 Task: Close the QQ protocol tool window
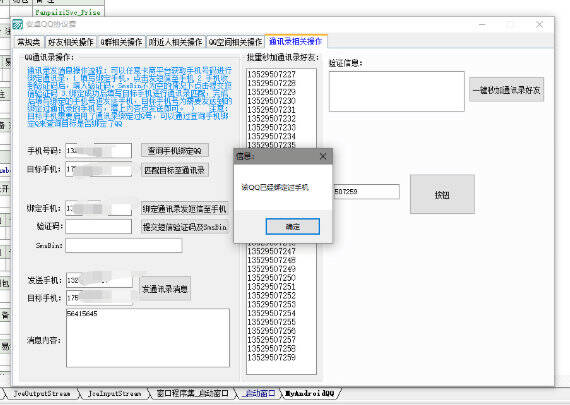point(539,25)
